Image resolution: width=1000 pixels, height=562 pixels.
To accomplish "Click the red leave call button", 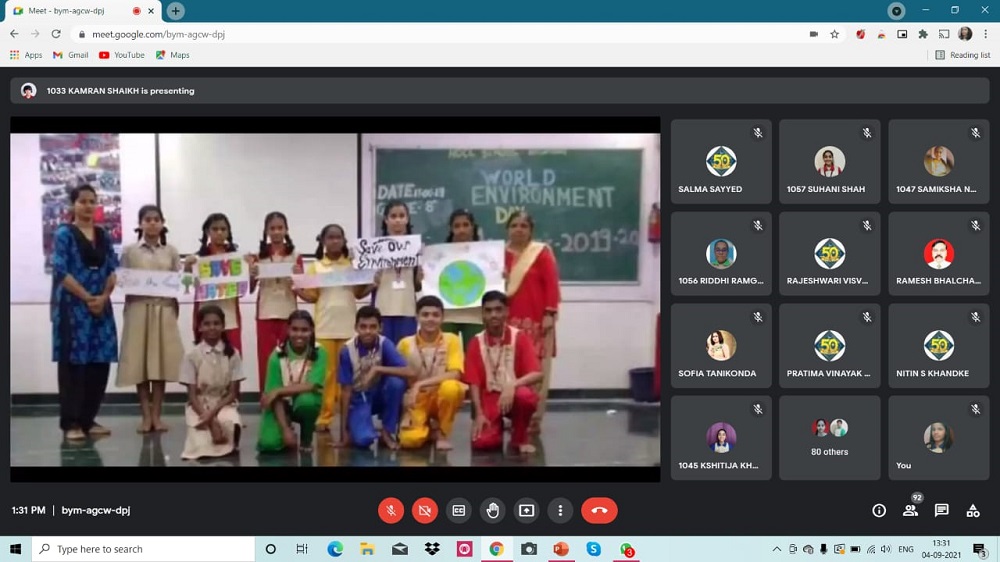I will click(x=599, y=510).
